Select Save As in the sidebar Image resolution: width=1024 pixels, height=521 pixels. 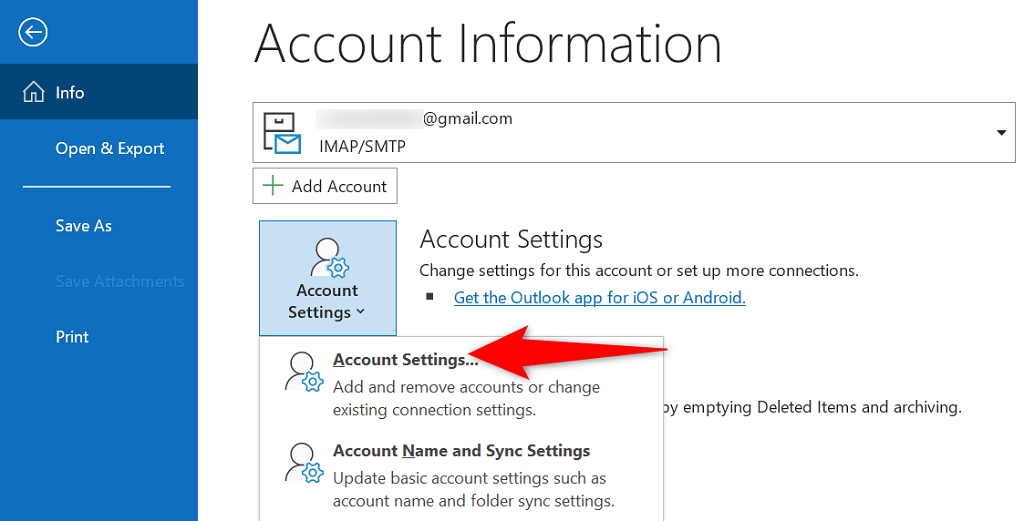[x=83, y=226]
